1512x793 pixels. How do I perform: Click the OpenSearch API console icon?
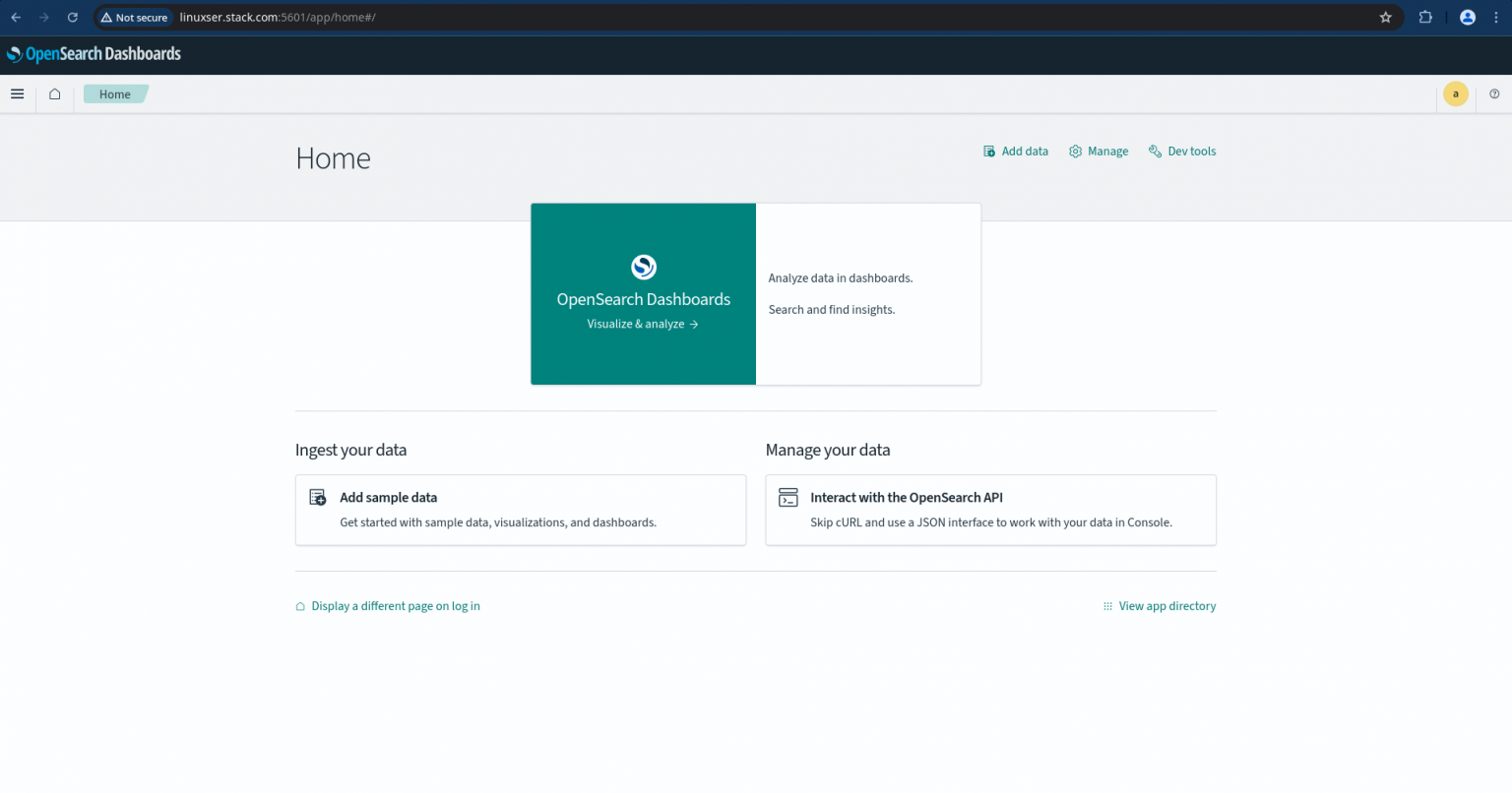[x=787, y=497]
